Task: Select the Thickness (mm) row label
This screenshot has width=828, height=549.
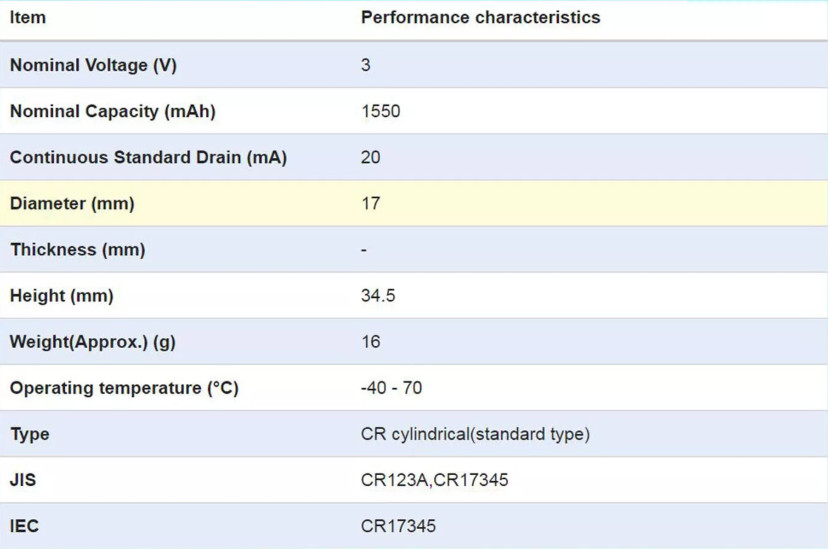Action: tap(78, 250)
